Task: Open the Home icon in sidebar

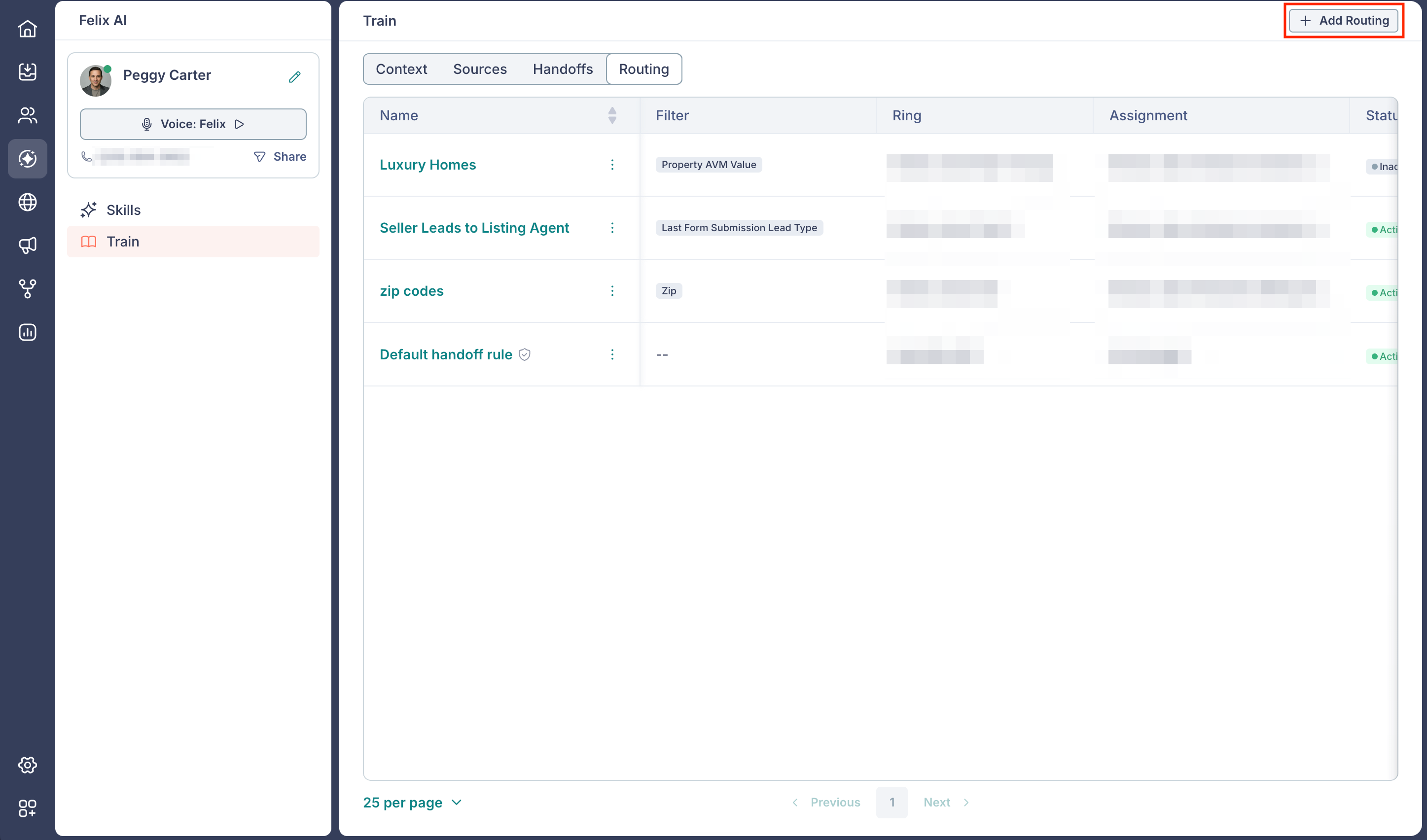Action: [27, 28]
